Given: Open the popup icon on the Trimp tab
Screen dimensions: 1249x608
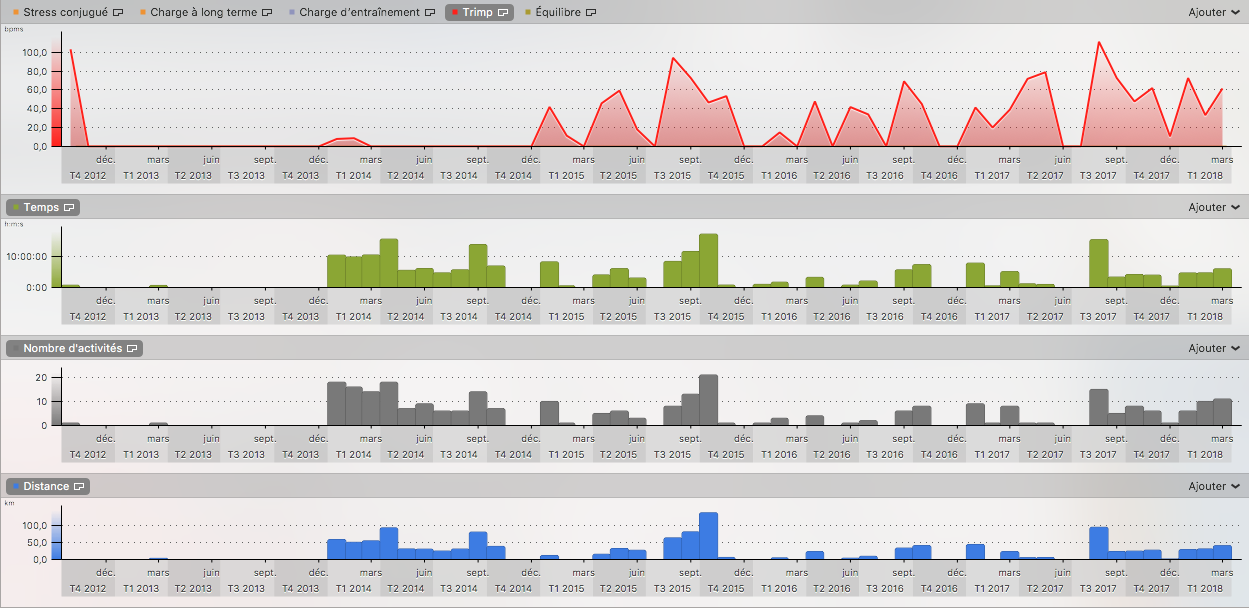Looking at the screenshot, I should tap(502, 13).
